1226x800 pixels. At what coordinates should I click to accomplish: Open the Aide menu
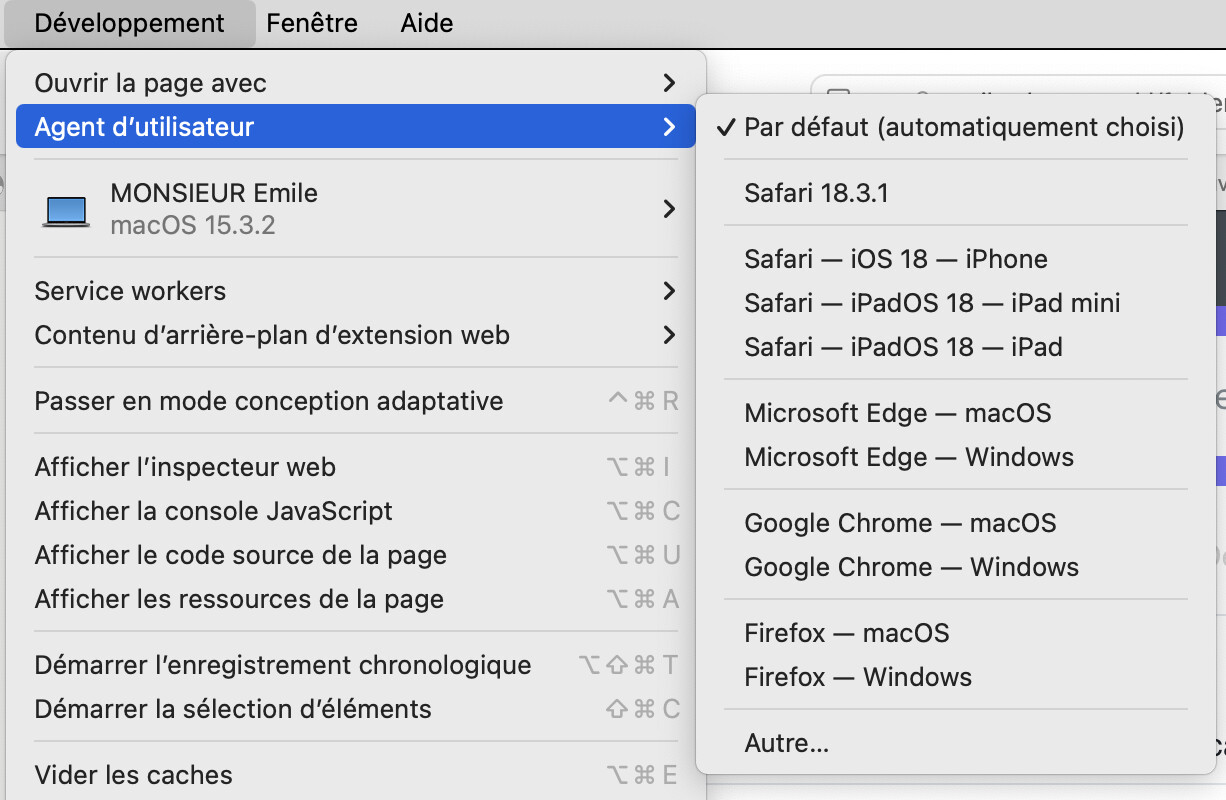(427, 23)
